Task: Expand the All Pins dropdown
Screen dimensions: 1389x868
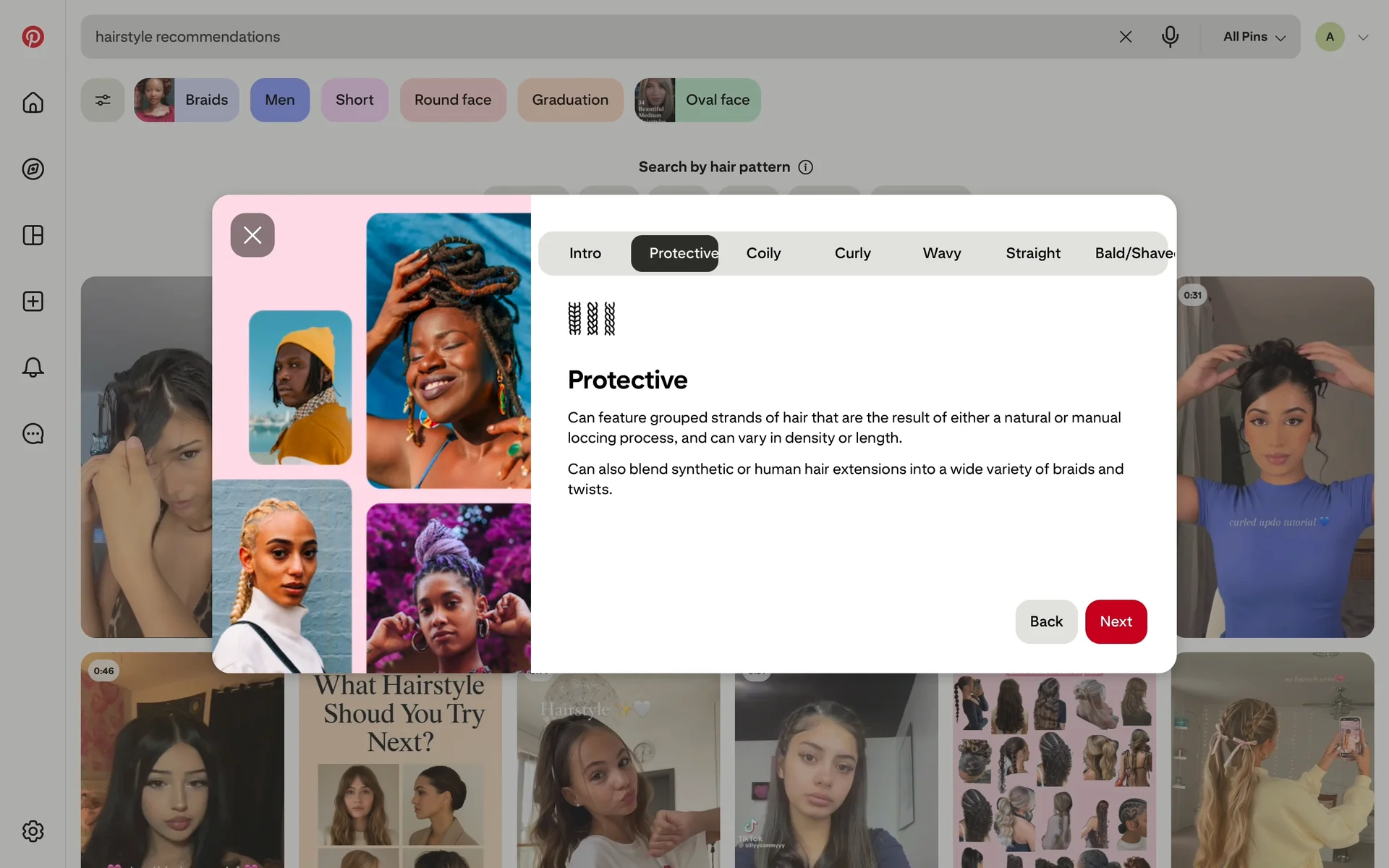Action: 1254,37
